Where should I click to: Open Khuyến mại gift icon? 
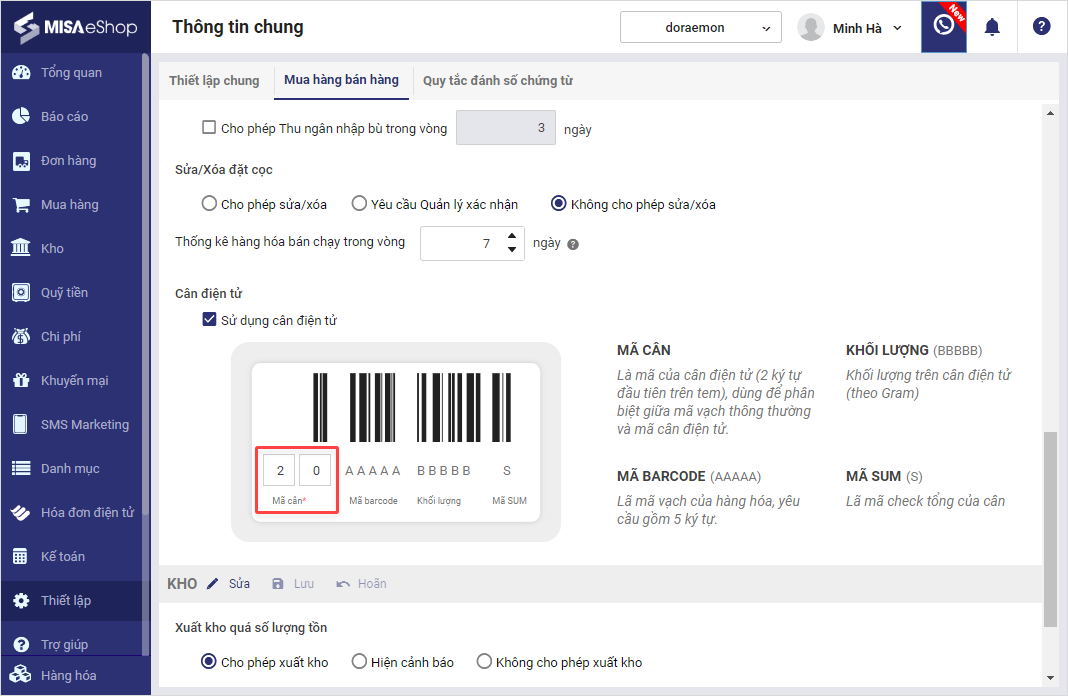(x=21, y=381)
